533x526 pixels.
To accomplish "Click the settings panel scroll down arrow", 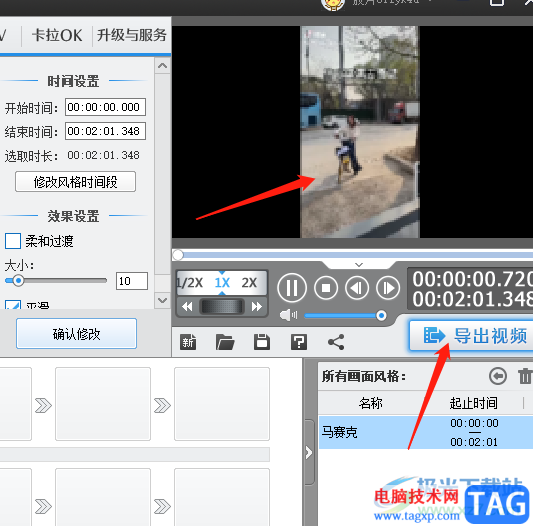I will point(162,300).
